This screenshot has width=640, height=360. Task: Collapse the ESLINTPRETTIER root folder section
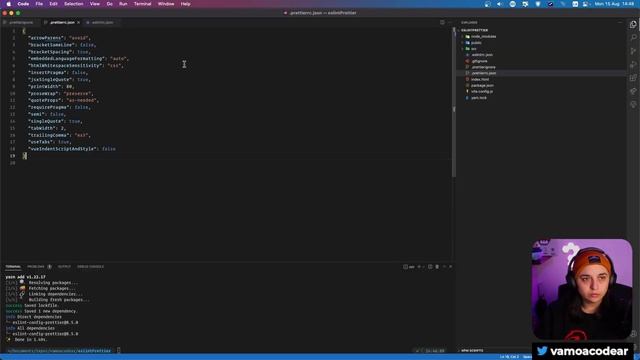(x=474, y=30)
